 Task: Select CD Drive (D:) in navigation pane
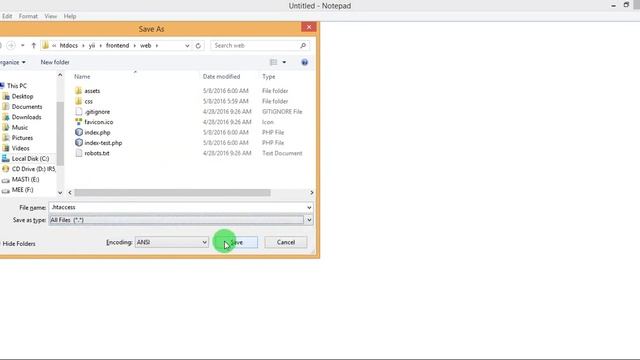pos(33,169)
